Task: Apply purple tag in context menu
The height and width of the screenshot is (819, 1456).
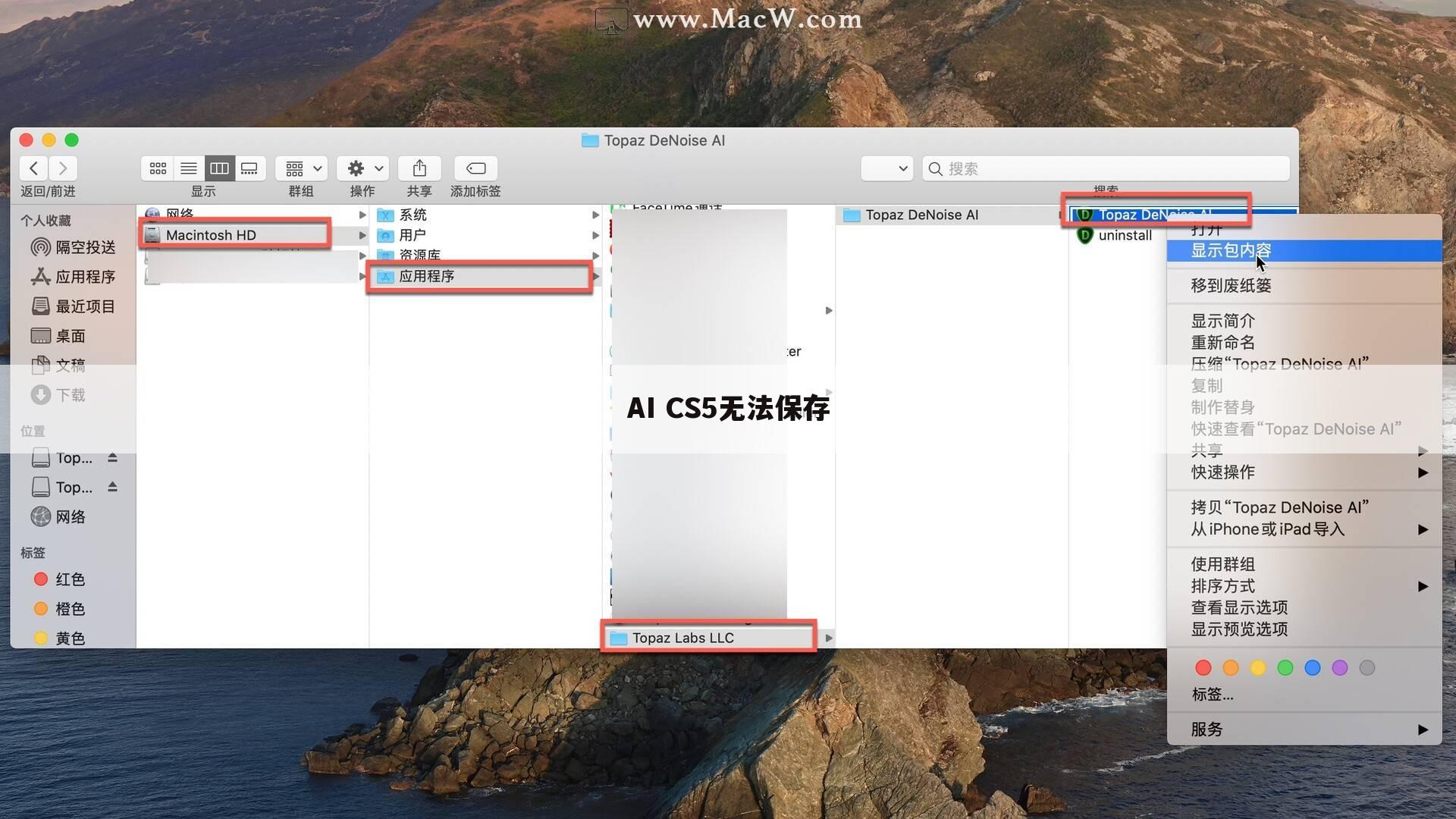Action: (1339, 668)
